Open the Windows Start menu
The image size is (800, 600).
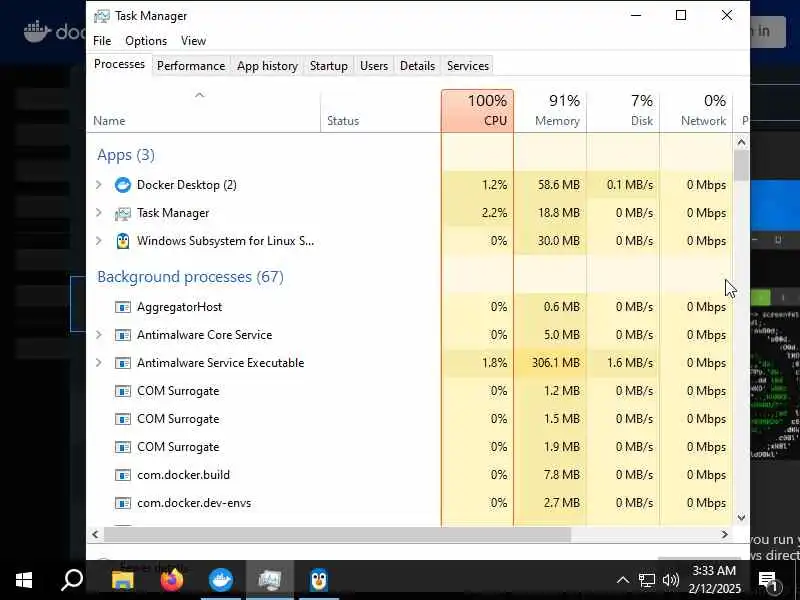(x=24, y=580)
